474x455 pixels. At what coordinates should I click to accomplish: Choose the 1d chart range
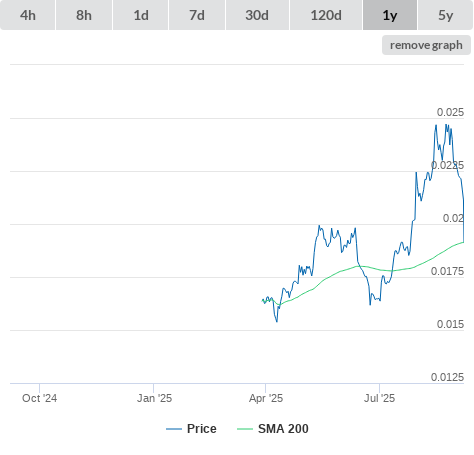coord(141,15)
